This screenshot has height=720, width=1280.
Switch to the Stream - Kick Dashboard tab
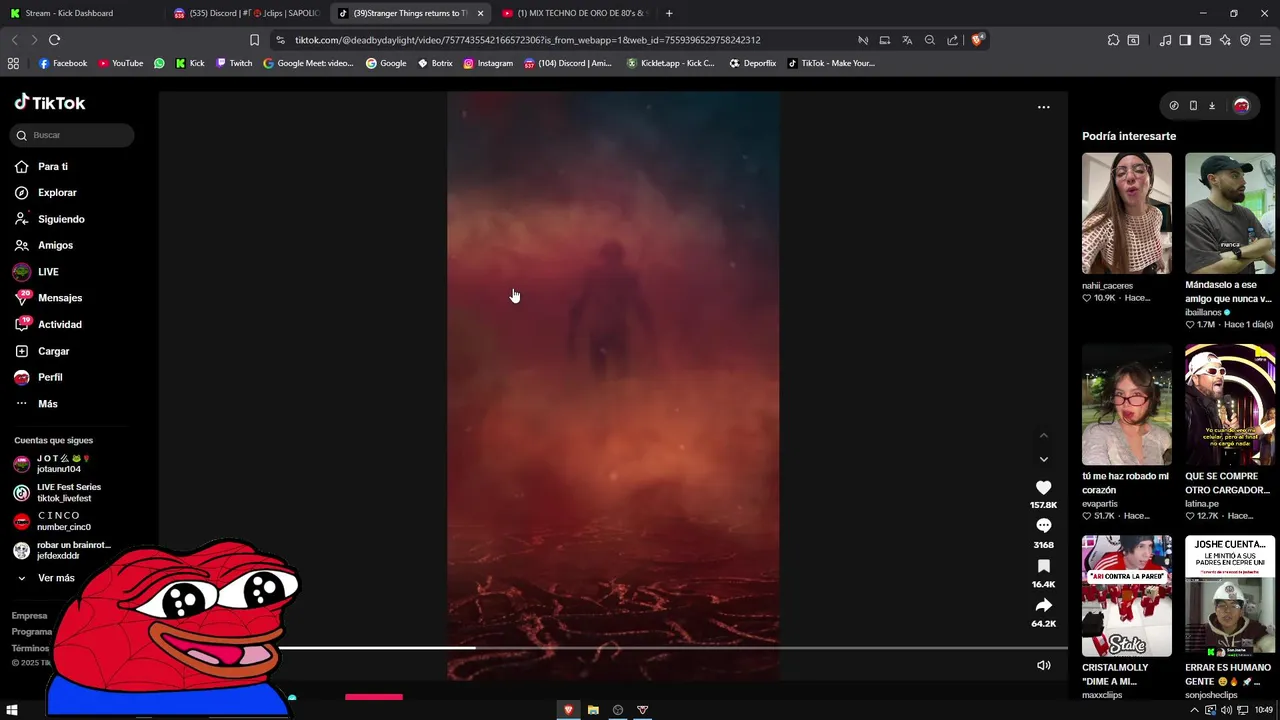84,13
